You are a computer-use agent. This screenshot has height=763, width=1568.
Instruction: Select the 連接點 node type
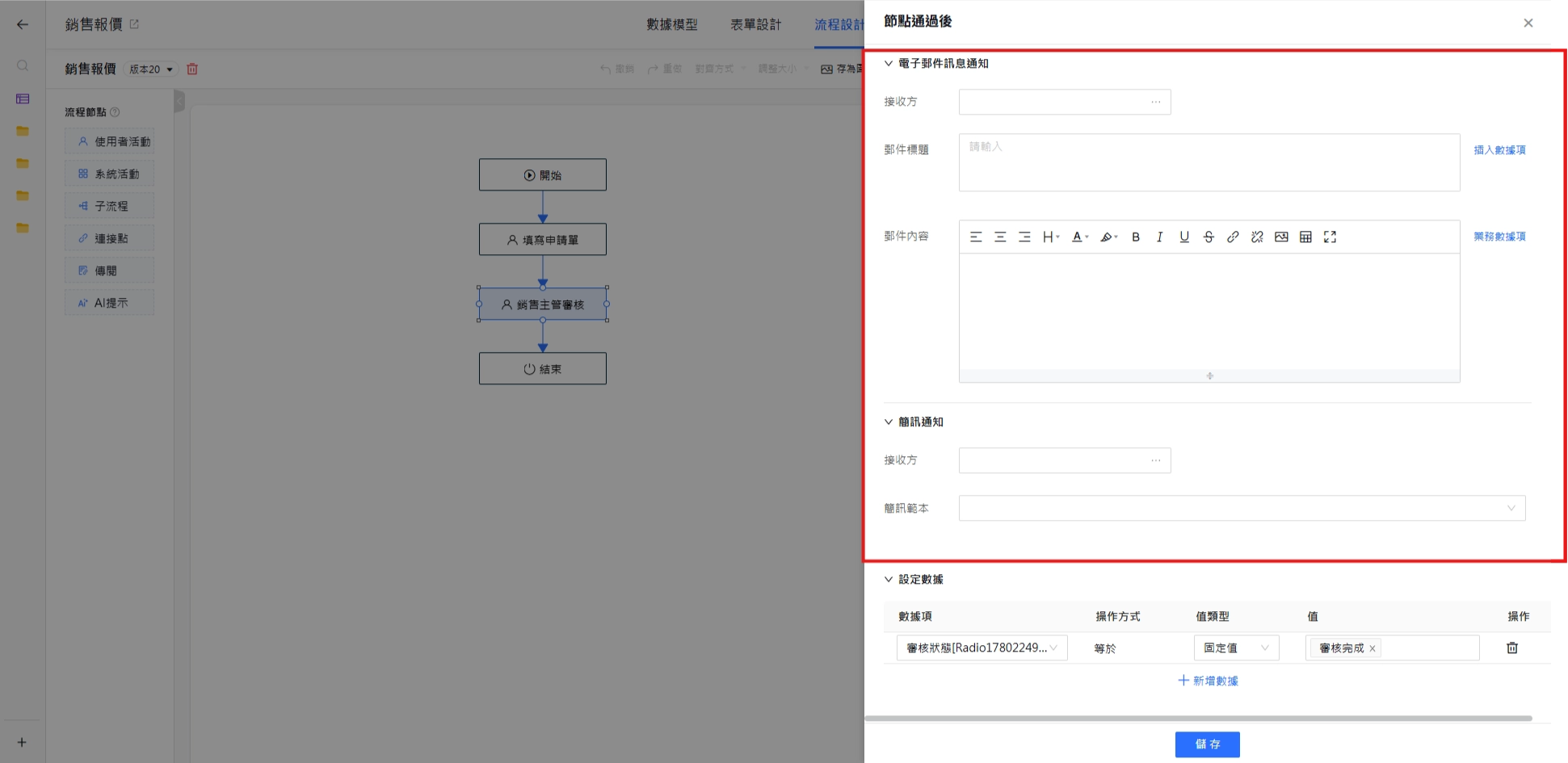point(109,238)
